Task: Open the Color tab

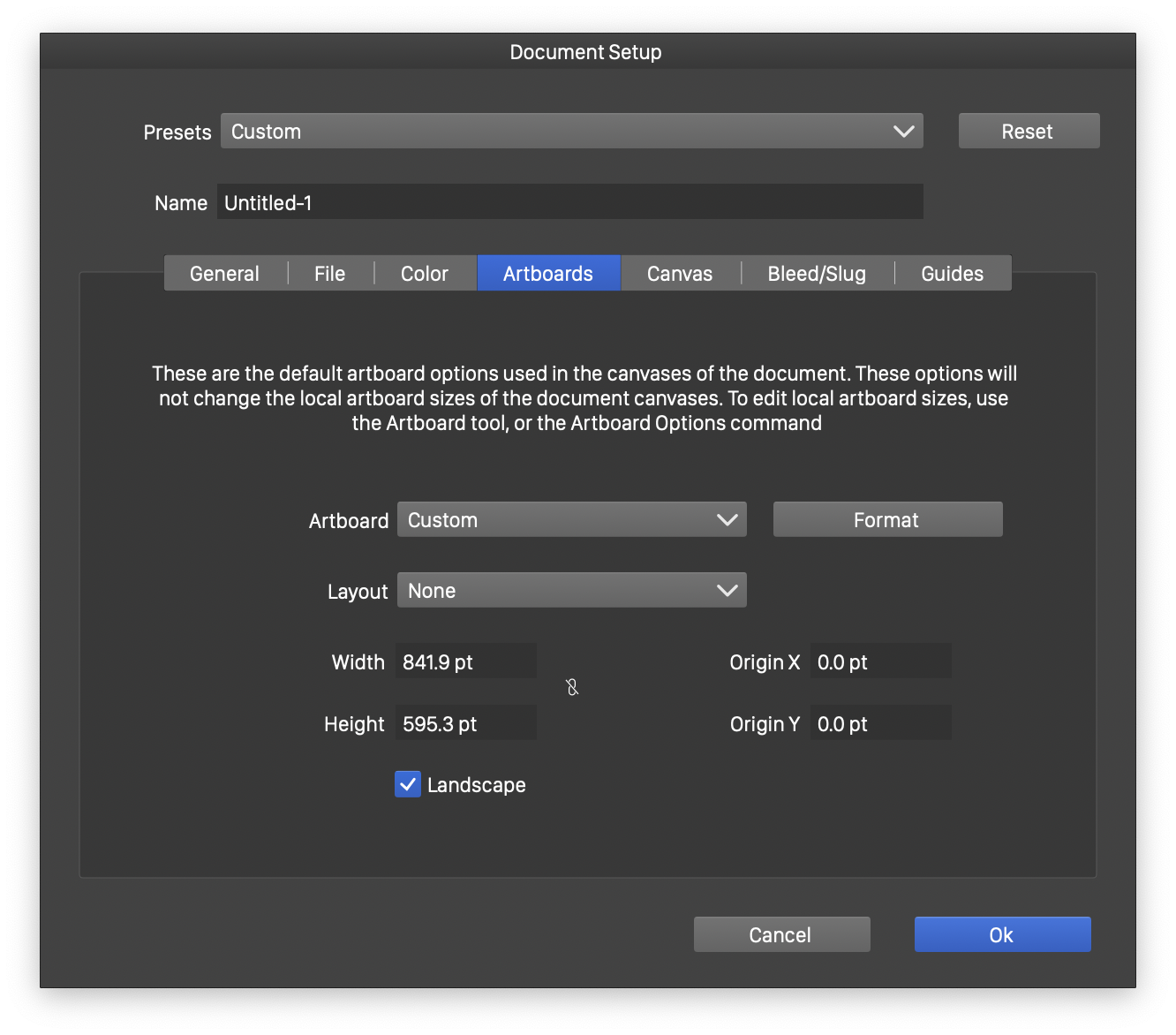Action: 425,273
